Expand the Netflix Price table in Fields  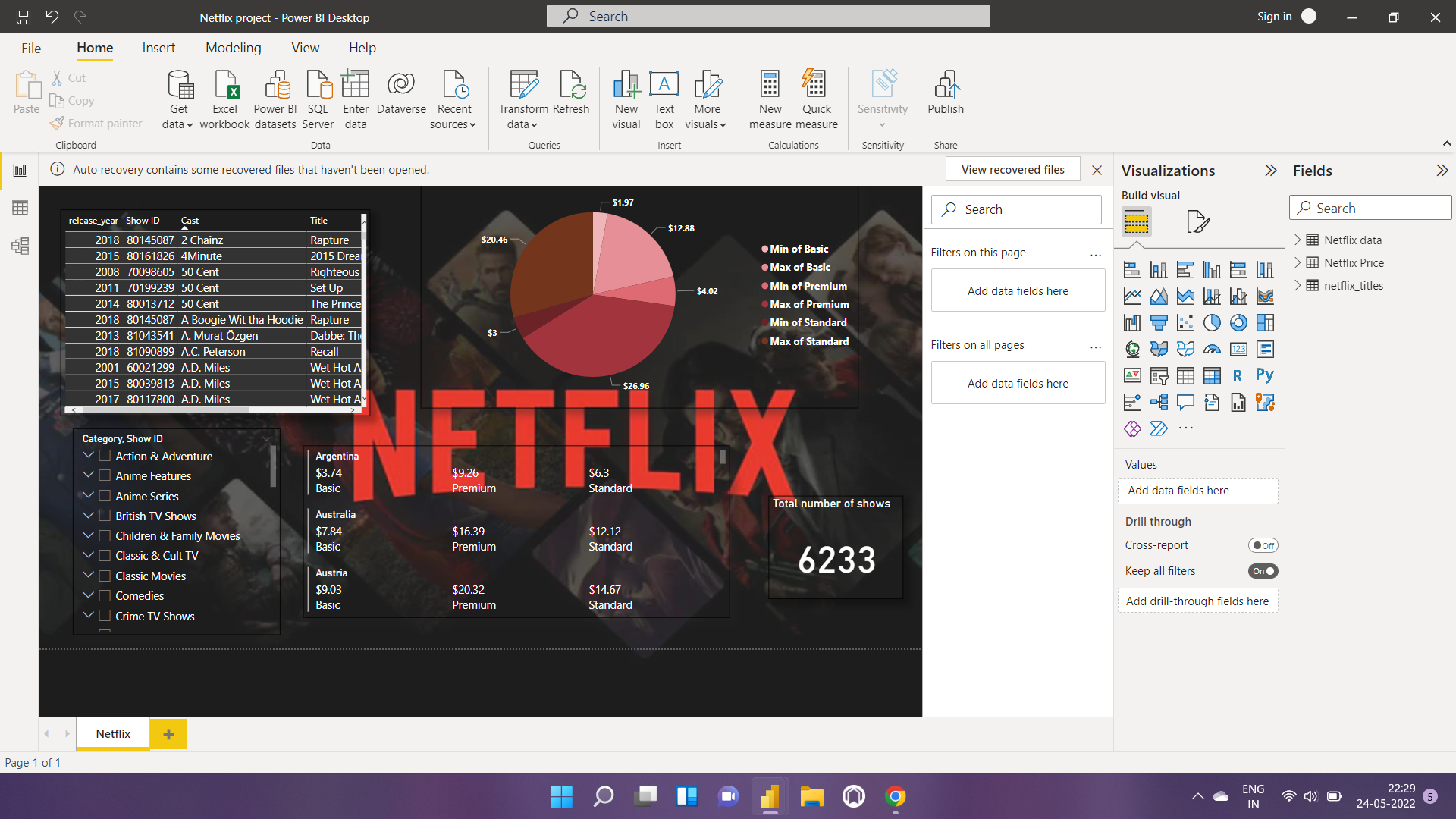click(1298, 262)
